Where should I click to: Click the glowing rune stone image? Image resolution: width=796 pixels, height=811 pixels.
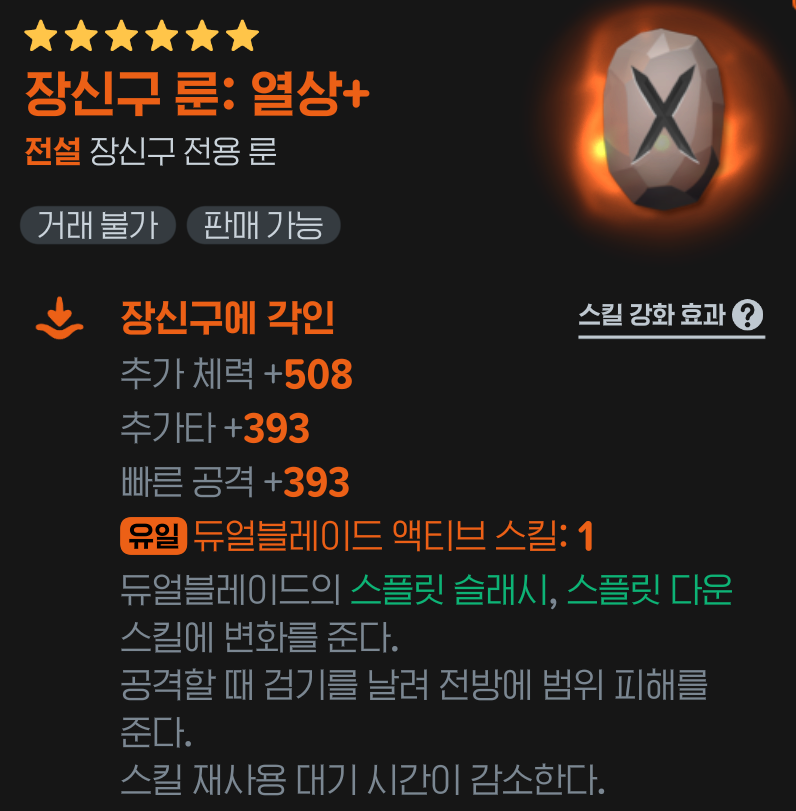(x=664, y=120)
